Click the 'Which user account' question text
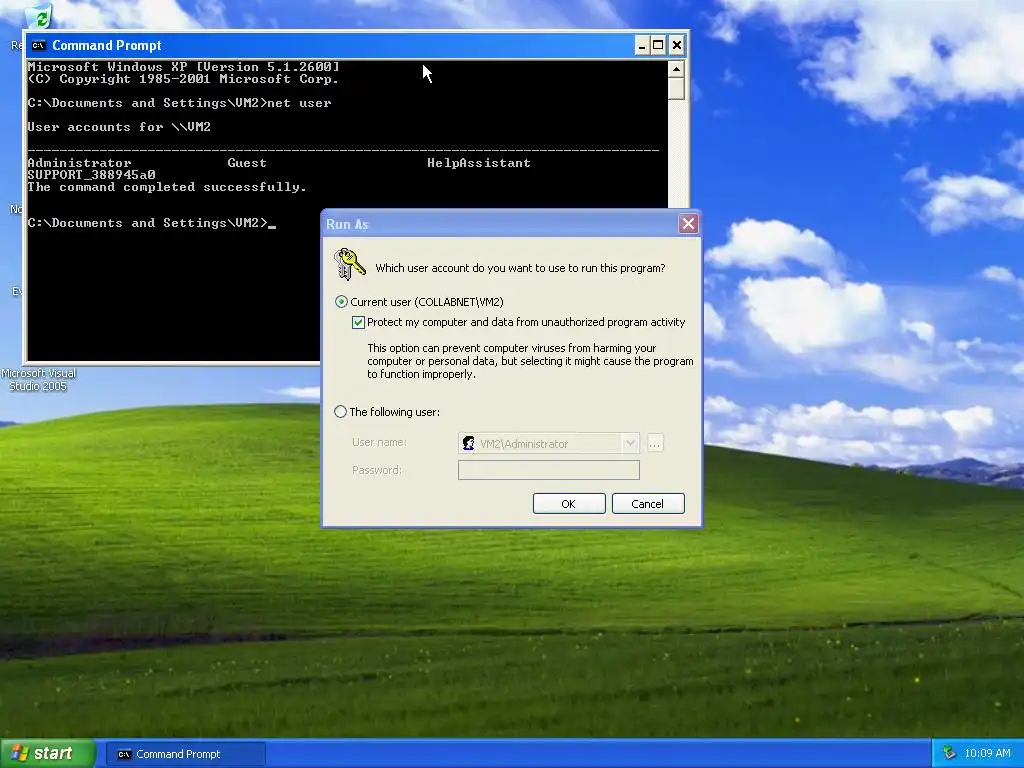 tap(520, 268)
